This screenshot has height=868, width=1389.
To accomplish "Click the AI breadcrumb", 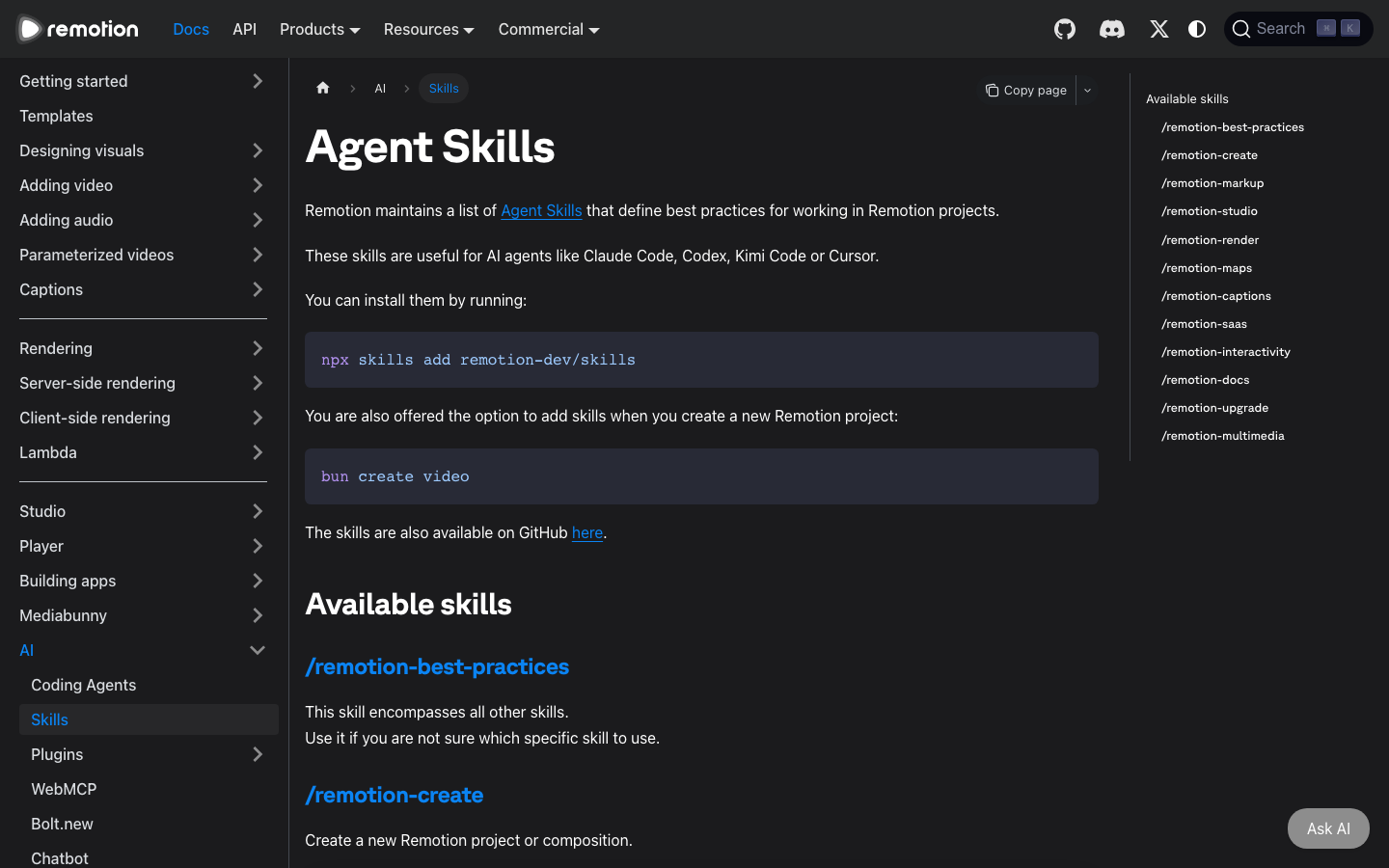I will 380,88.
